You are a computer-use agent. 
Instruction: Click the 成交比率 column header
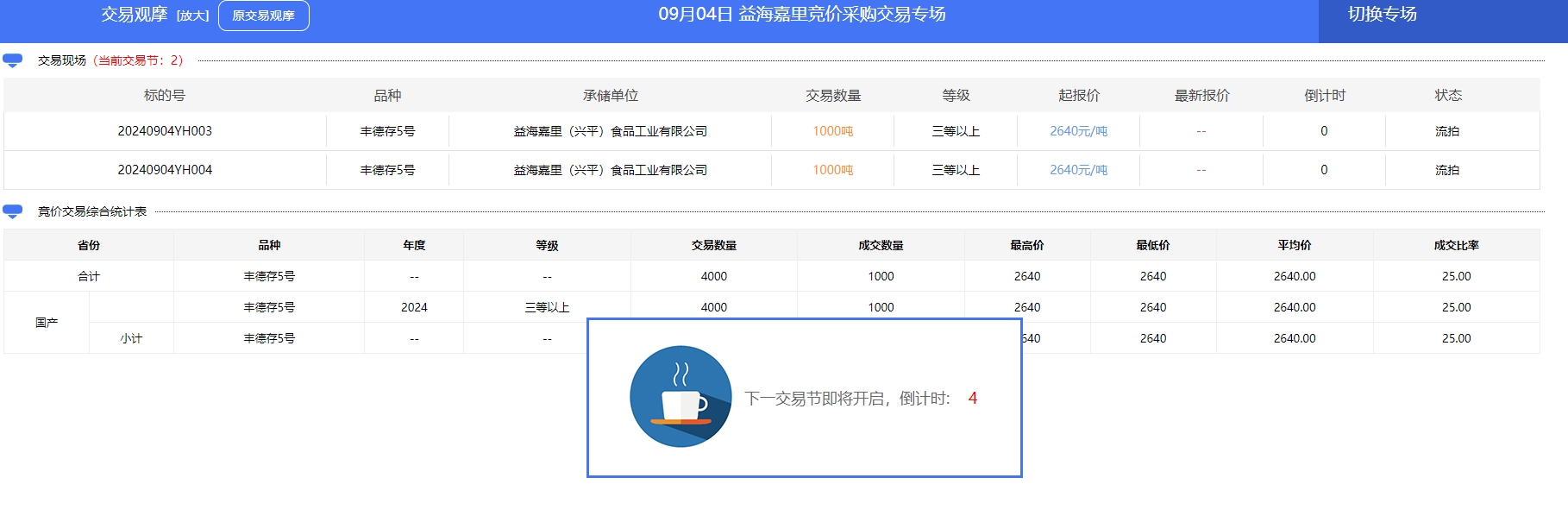(1457, 245)
